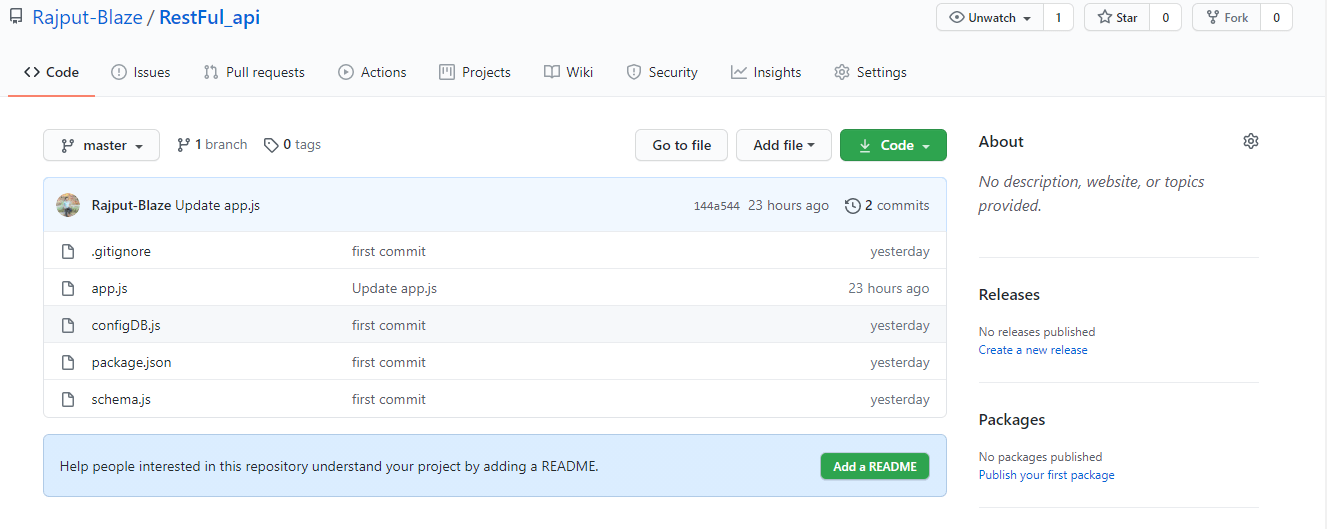Open the RestFul_api repository link
1327x529 pixels.
pos(210,18)
